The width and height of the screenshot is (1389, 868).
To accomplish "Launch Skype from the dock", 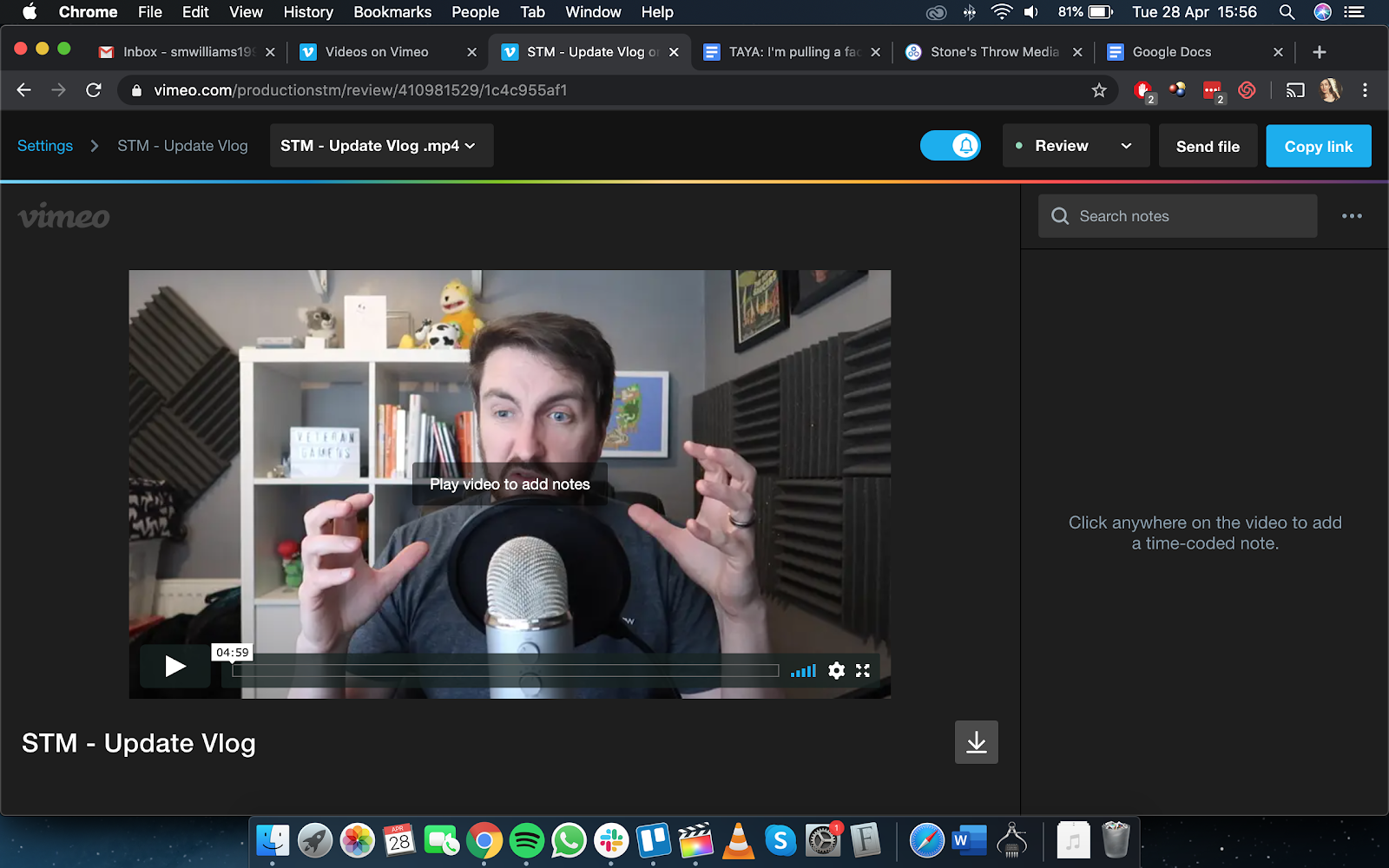I will pyautogui.click(x=780, y=840).
